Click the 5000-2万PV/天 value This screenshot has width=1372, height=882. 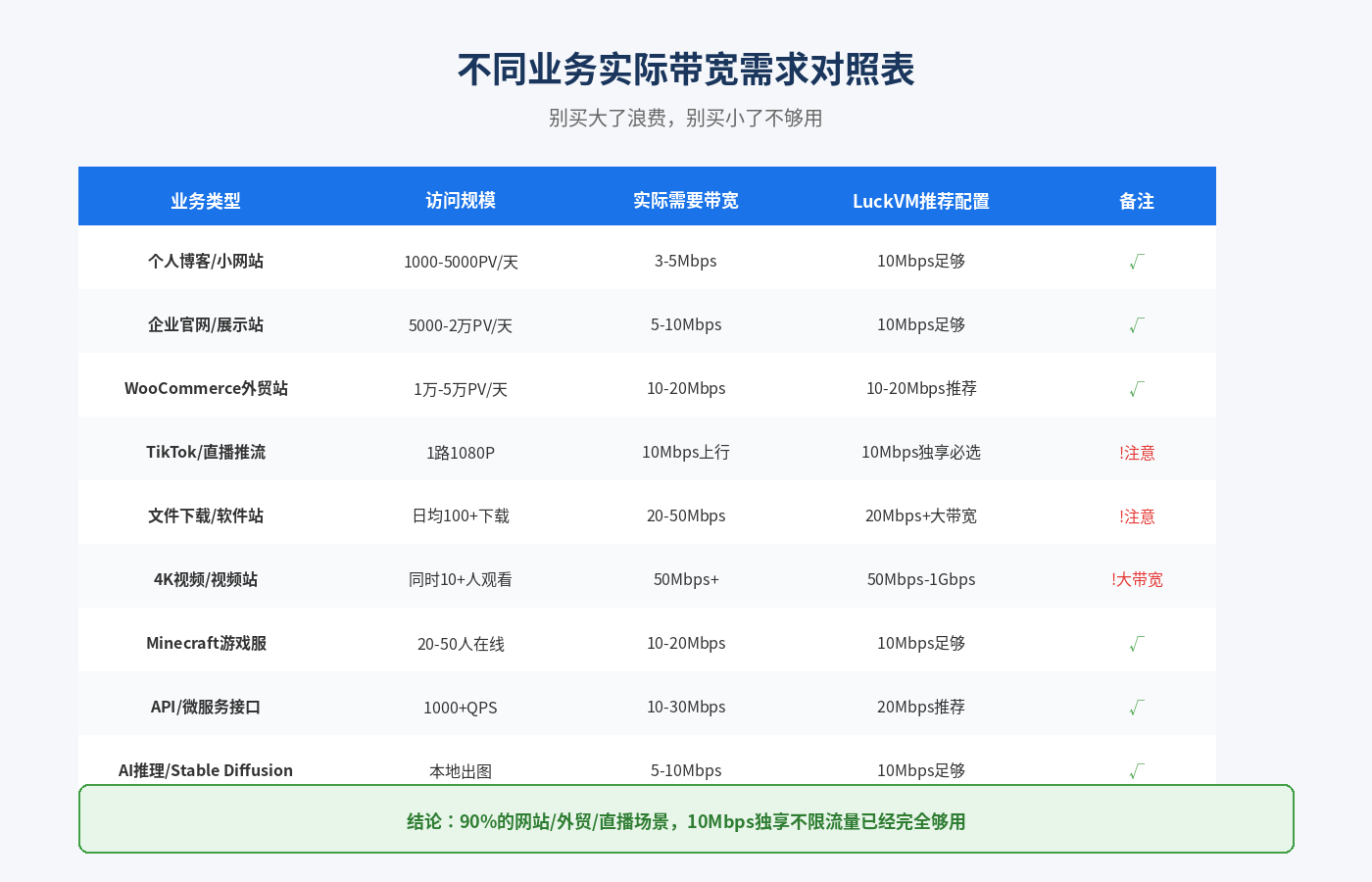(461, 325)
